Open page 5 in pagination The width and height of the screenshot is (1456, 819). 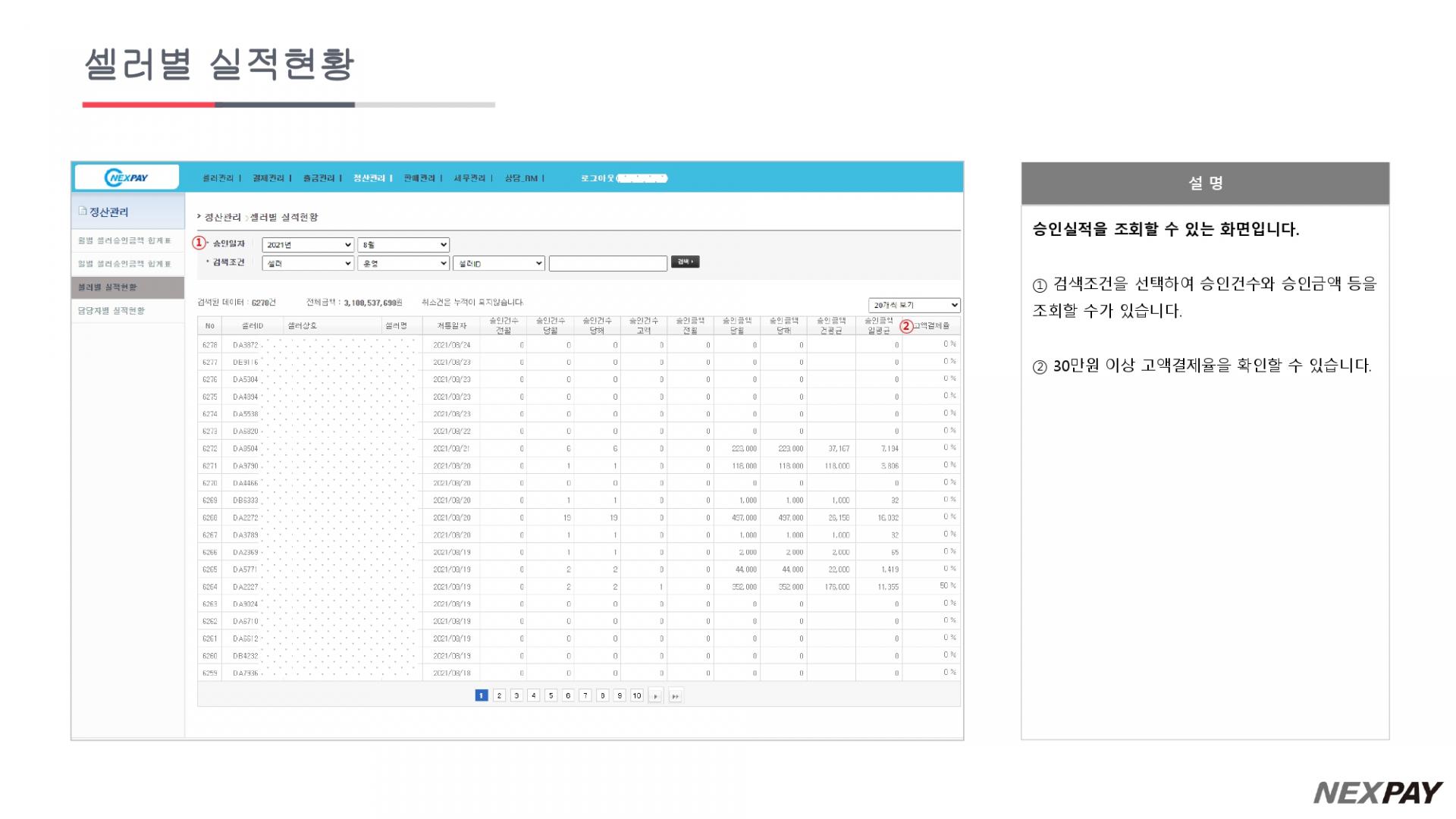[x=551, y=695]
